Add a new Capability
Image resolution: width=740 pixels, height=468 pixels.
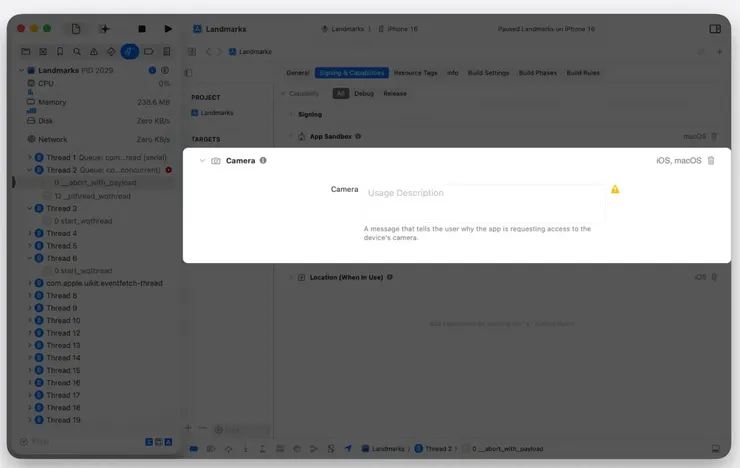(300, 93)
